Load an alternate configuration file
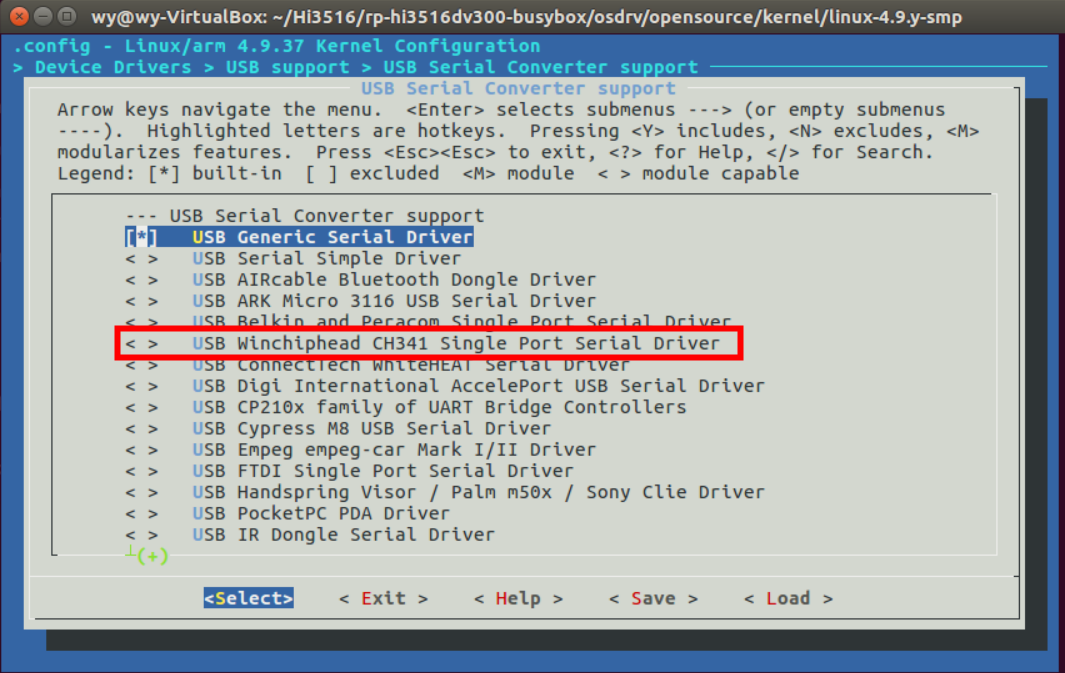1065x673 pixels. 788,598
